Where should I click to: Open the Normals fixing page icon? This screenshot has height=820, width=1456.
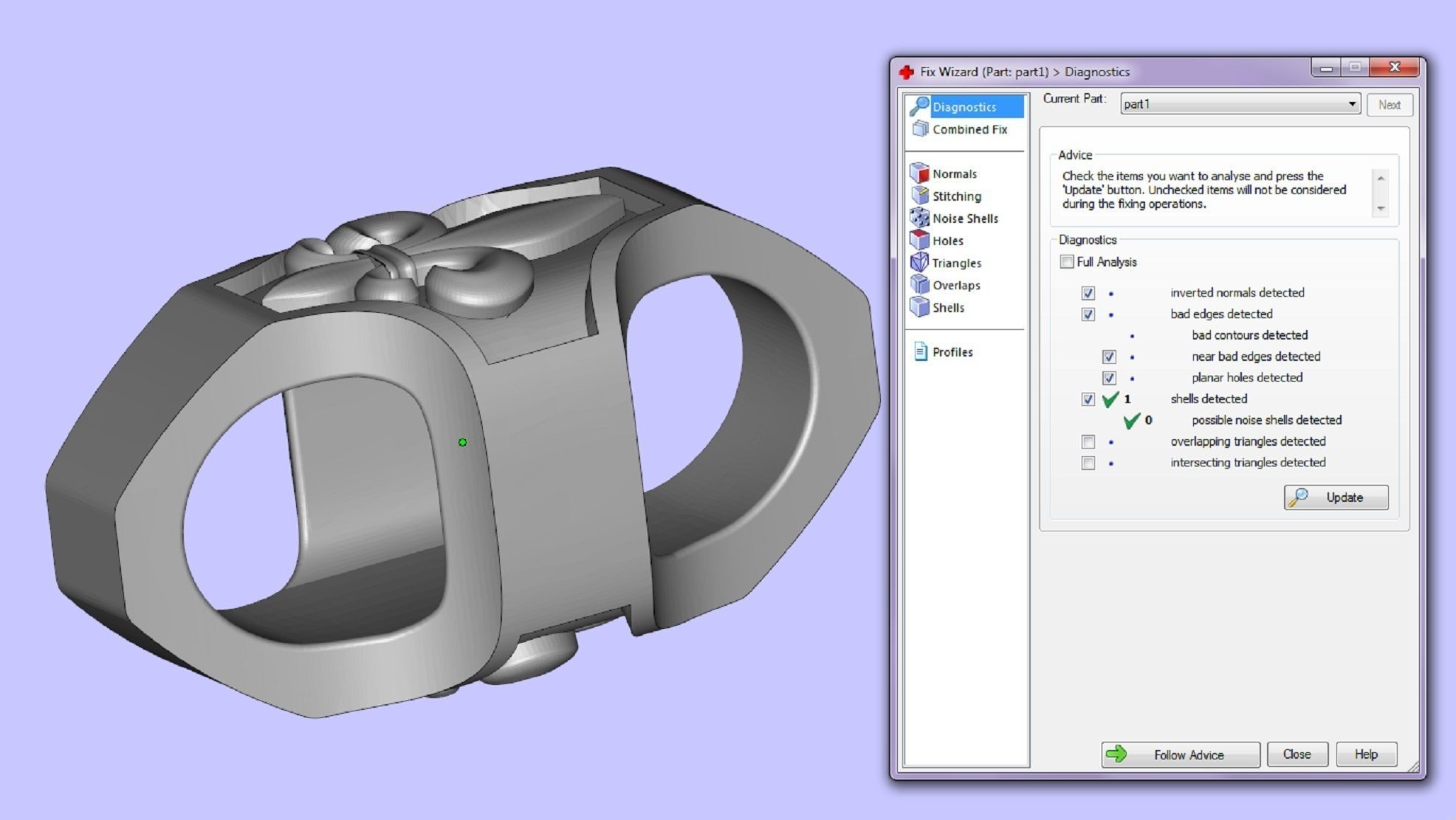[919, 173]
